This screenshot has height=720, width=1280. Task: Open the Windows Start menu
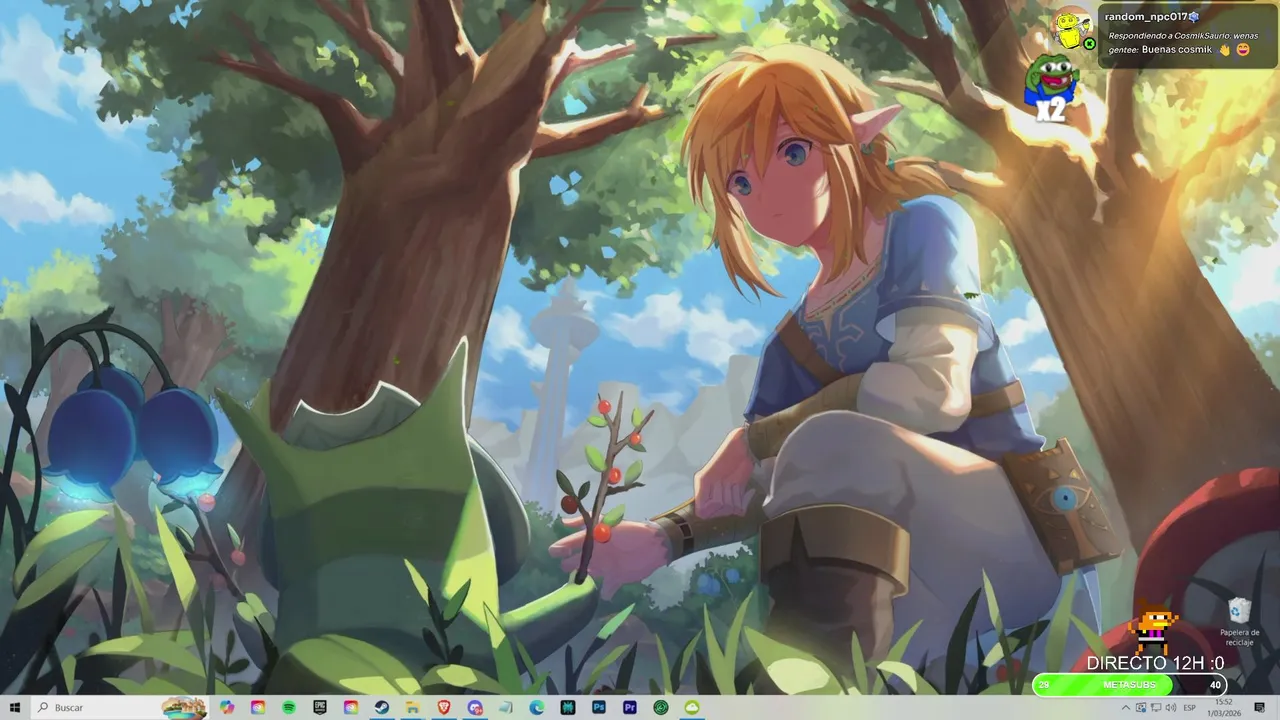point(14,707)
